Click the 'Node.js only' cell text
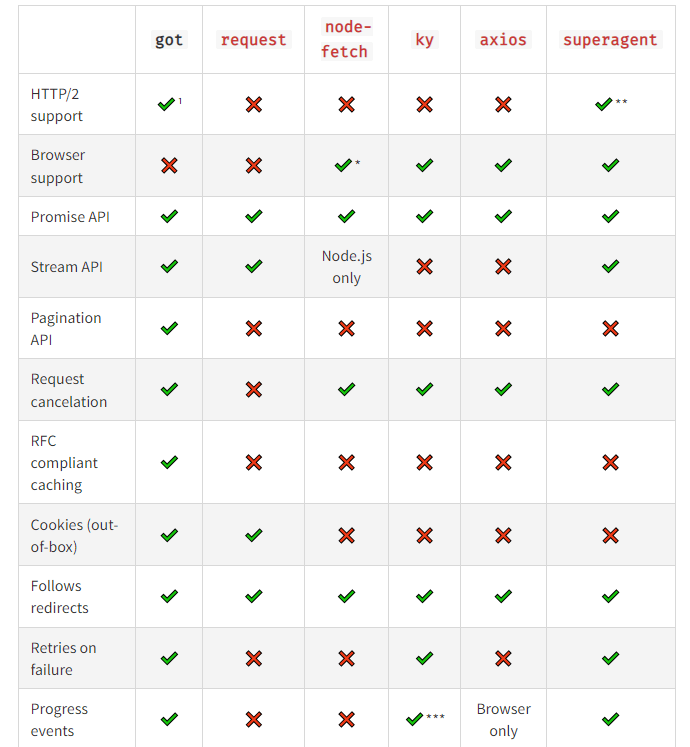This screenshot has width=690, height=747. point(346,267)
